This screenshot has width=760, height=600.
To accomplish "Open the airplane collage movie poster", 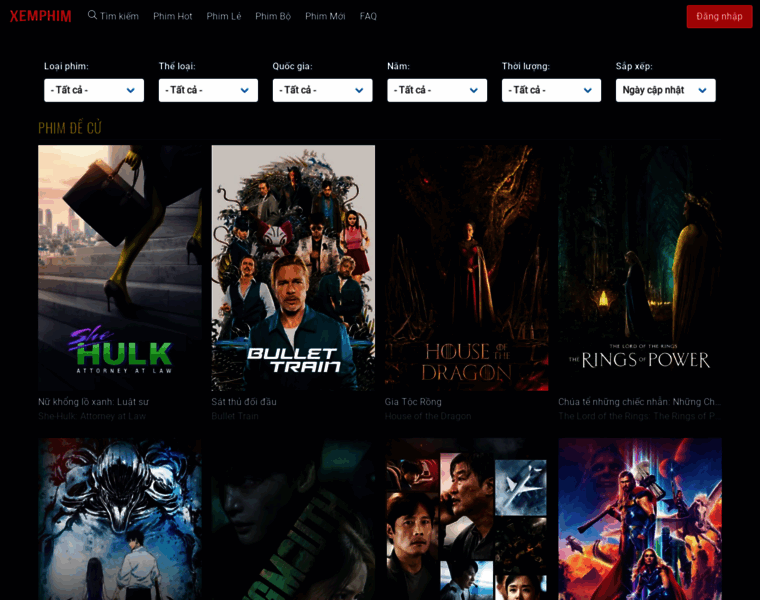I will [x=466, y=519].
